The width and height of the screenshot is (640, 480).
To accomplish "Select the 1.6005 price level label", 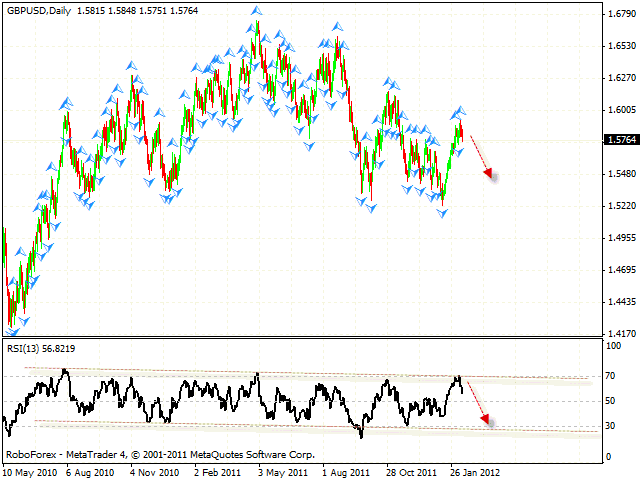I will (x=619, y=110).
